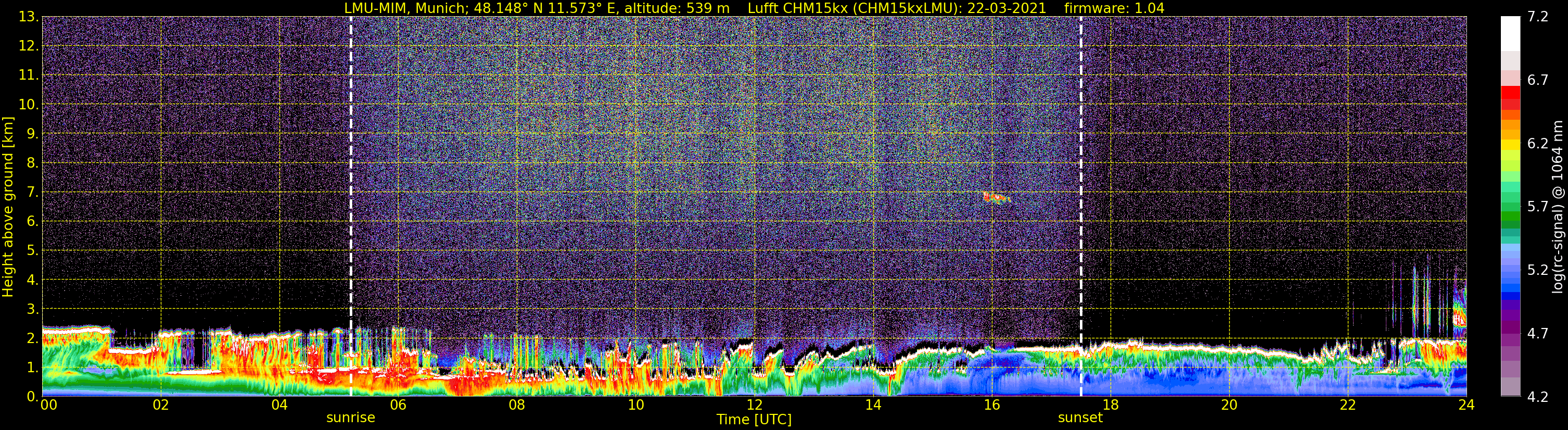Click the 6.7 value on the colorbar
The height and width of the screenshot is (430, 1568).
(1538, 80)
